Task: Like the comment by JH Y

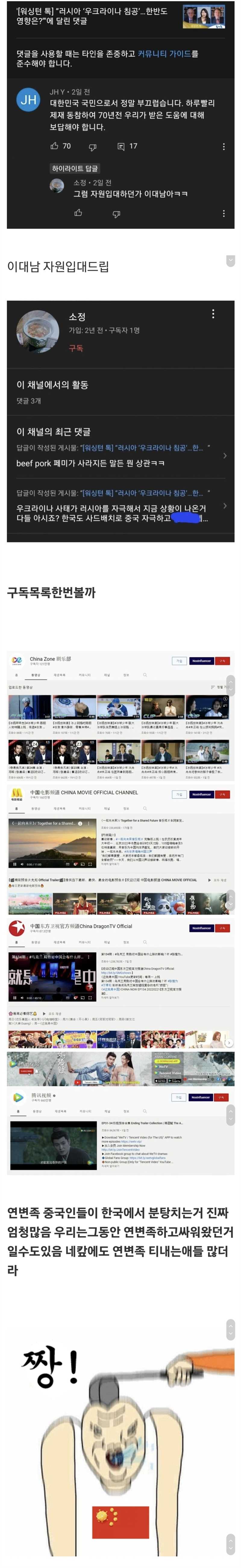Action: coord(55,146)
